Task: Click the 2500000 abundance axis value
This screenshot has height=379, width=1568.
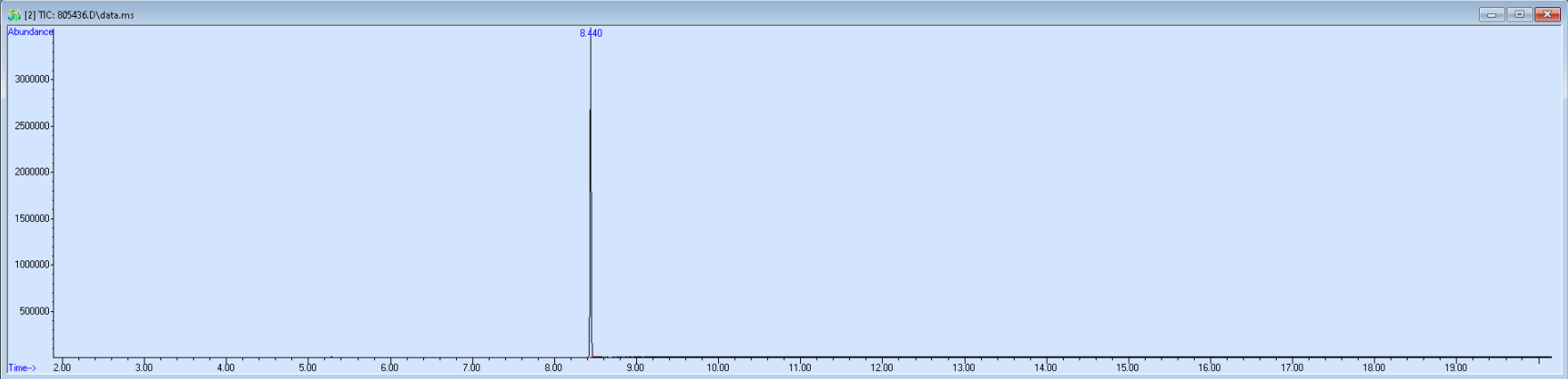Action: [x=31, y=126]
